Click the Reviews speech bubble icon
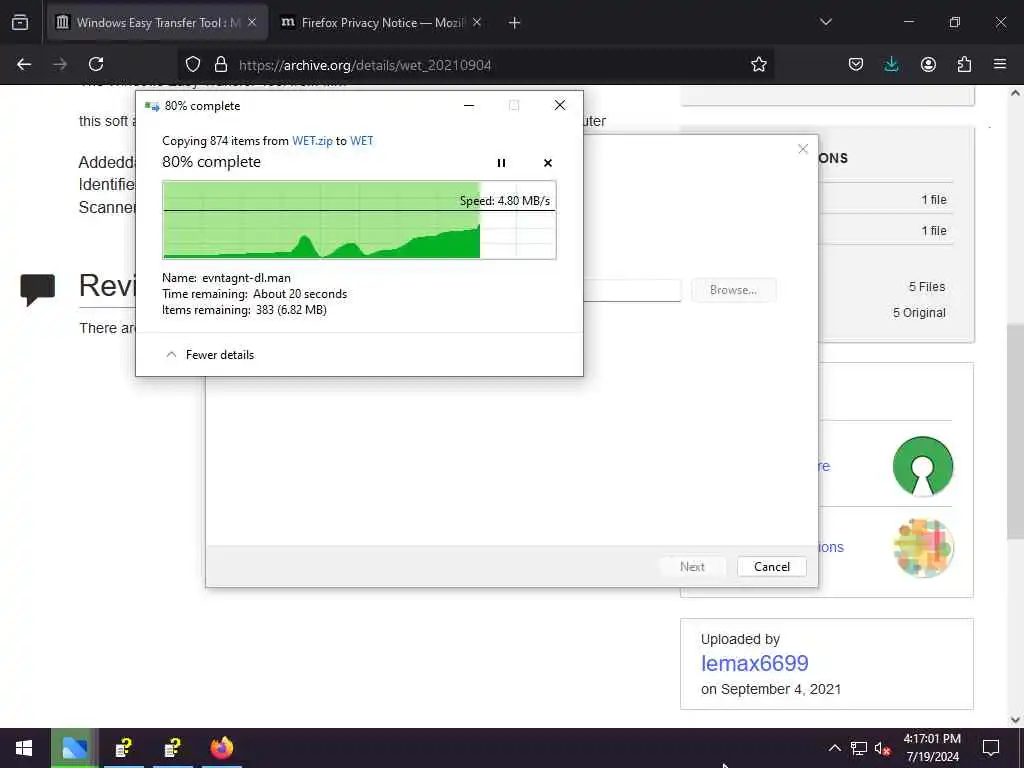The height and width of the screenshot is (768, 1024). pyautogui.click(x=38, y=289)
